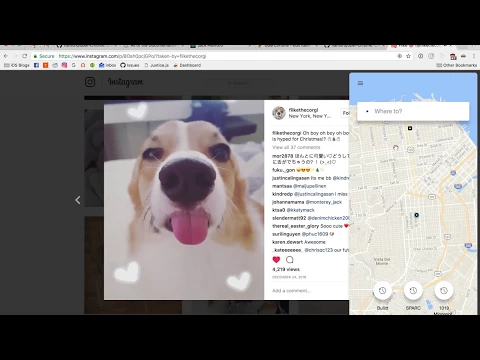Image resolution: width=480 pixels, height=360 pixels.
Task: Select the recent destination '1019'
Action: tap(444, 291)
